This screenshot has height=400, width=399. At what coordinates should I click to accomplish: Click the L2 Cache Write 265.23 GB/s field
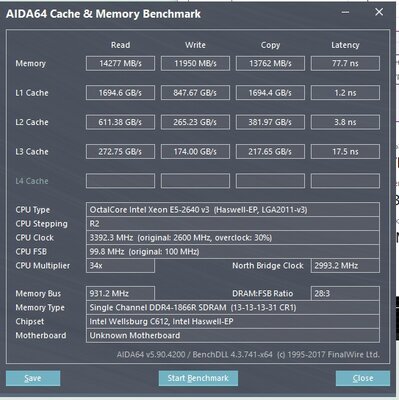tap(195, 122)
